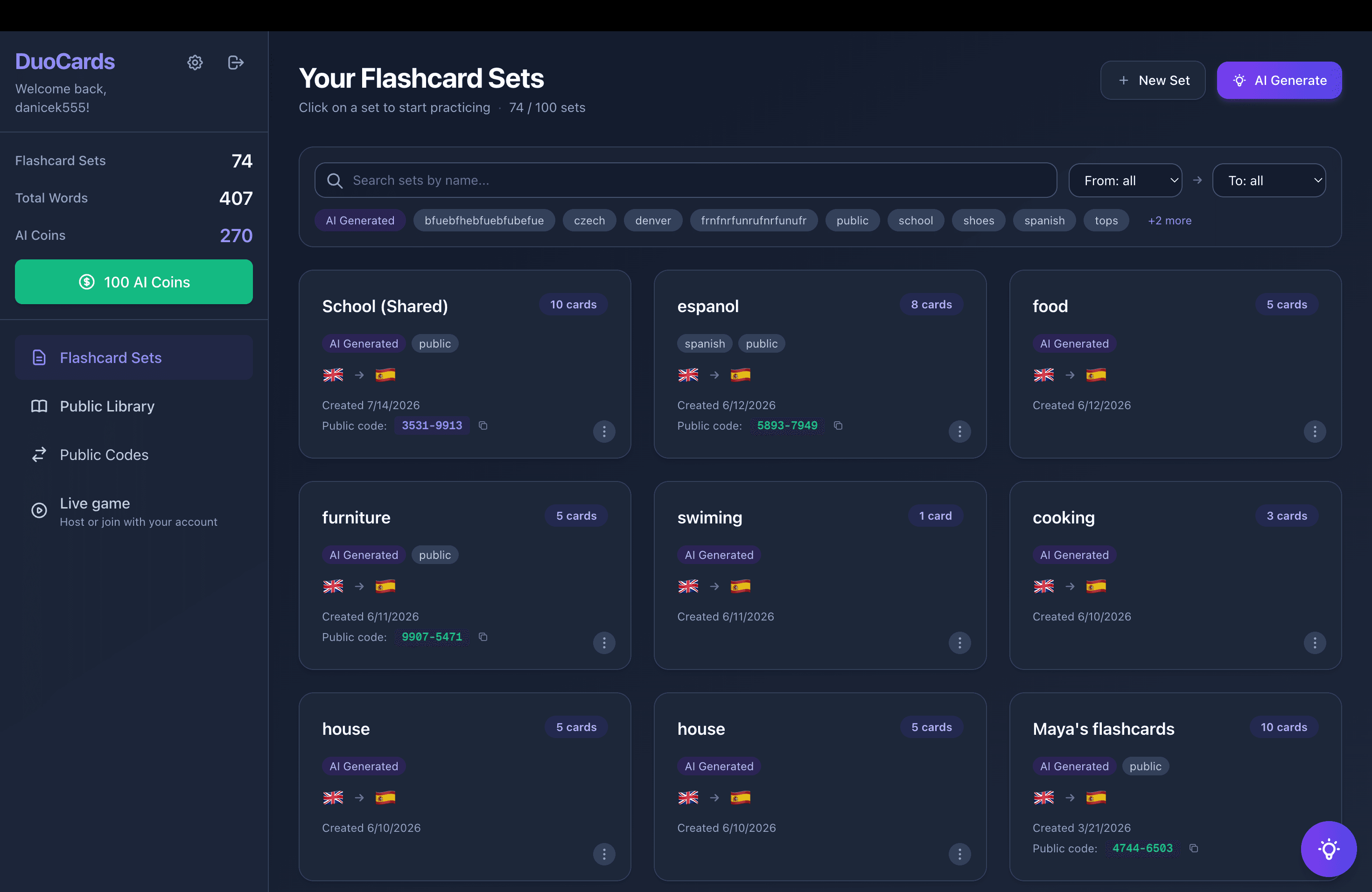Toggle the public filter tag
The height and width of the screenshot is (892, 1372).
pos(852,220)
